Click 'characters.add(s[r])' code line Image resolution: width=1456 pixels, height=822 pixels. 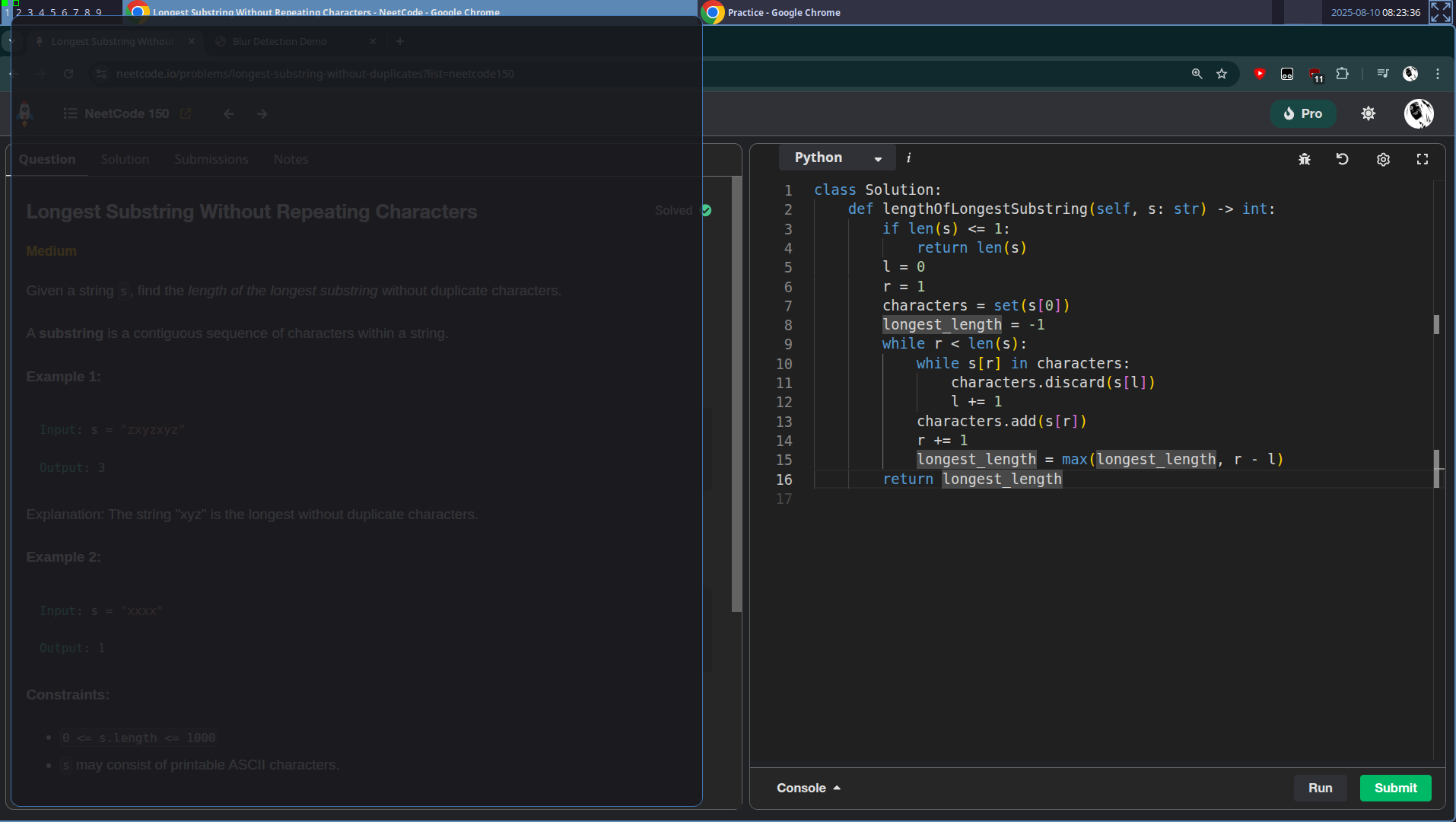[x=1001, y=421]
